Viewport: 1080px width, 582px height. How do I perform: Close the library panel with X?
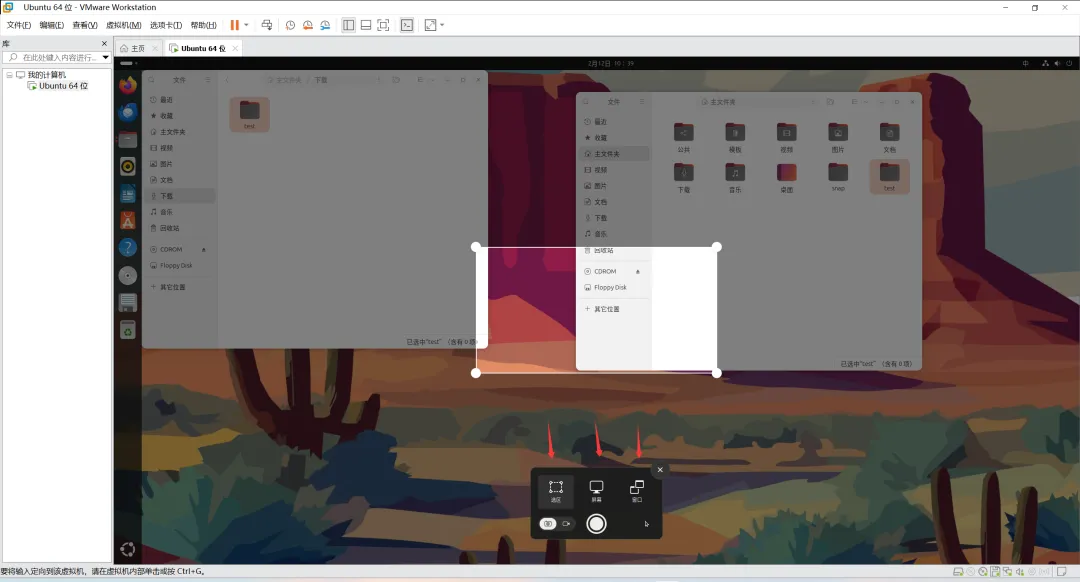(104, 43)
